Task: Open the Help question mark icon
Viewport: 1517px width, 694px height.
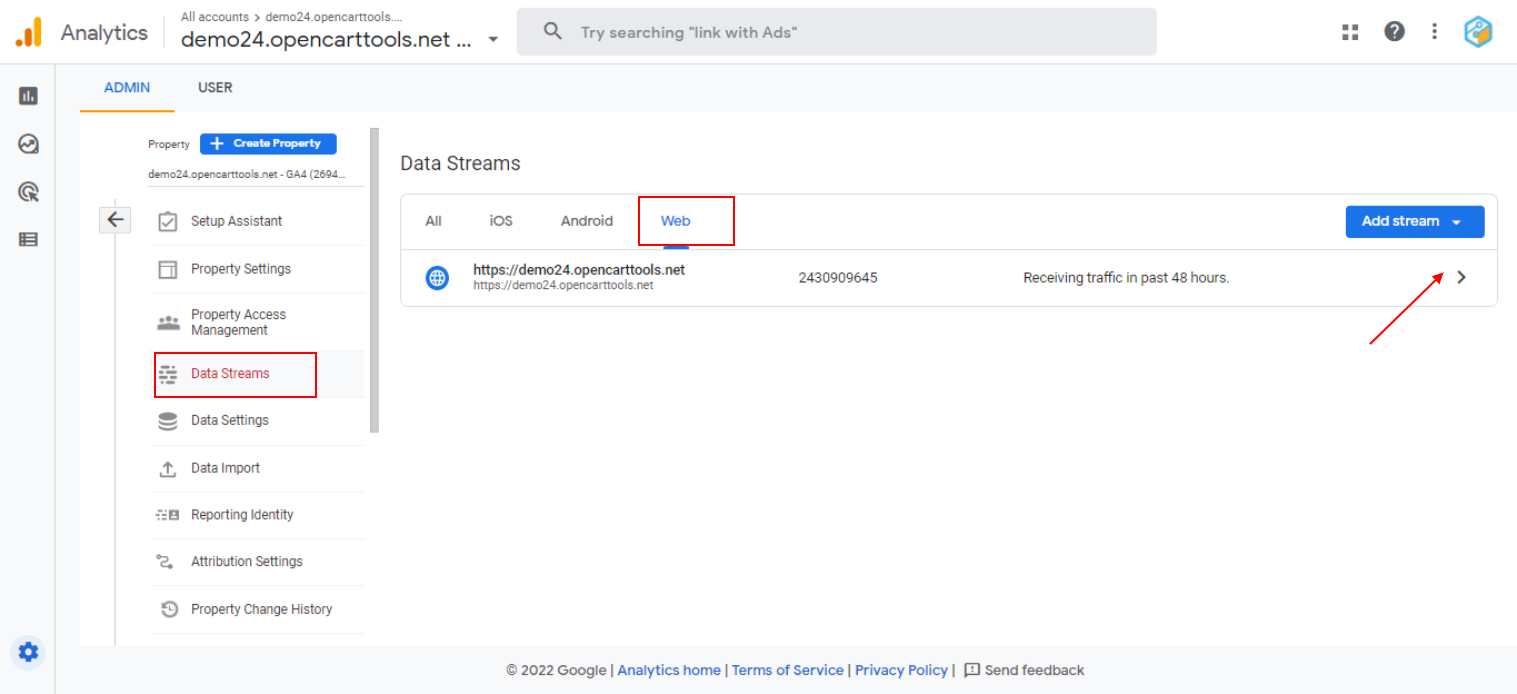Action: (1394, 32)
